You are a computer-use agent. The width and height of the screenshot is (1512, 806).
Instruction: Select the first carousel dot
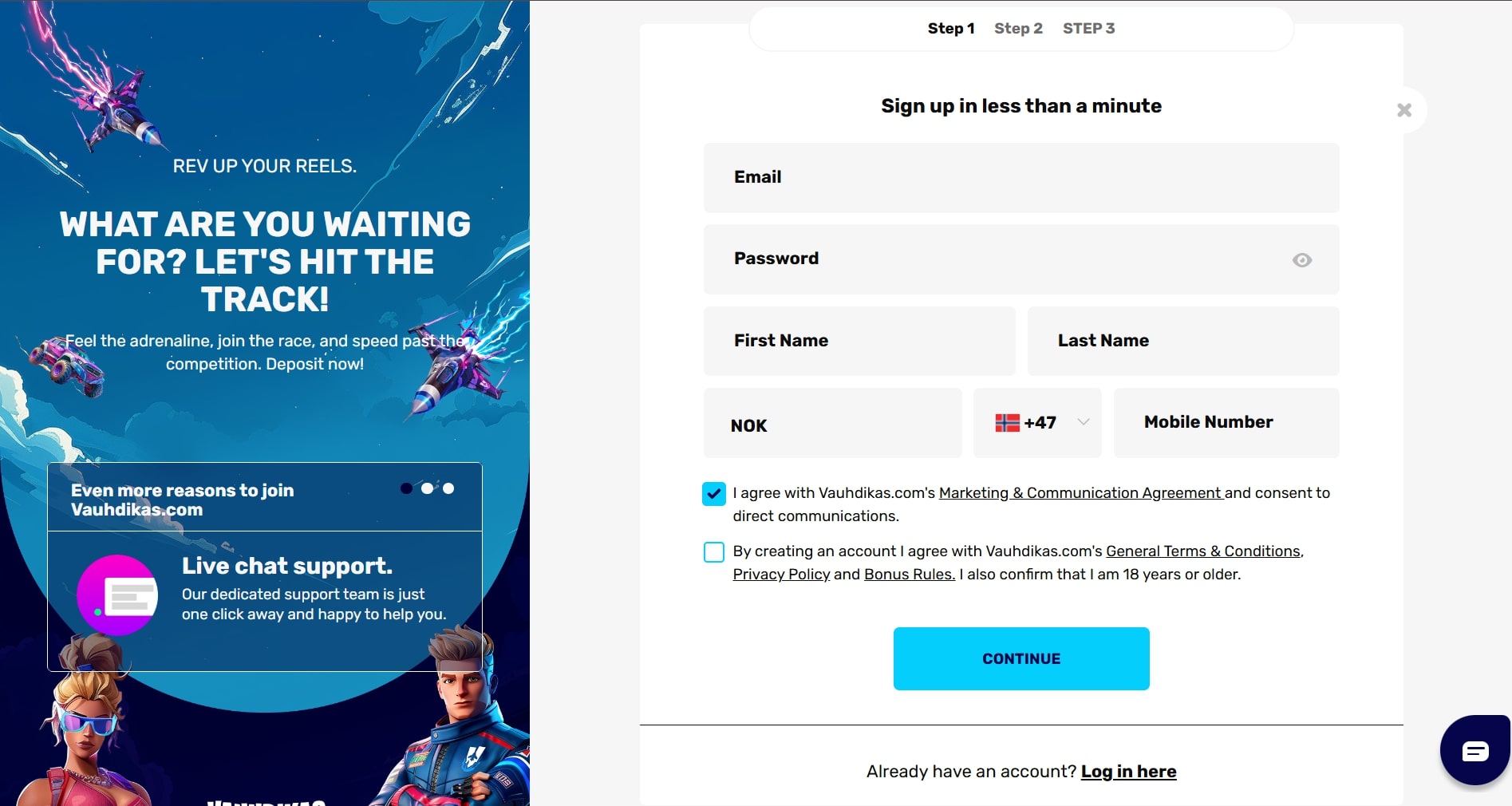pyautogui.click(x=407, y=488)
